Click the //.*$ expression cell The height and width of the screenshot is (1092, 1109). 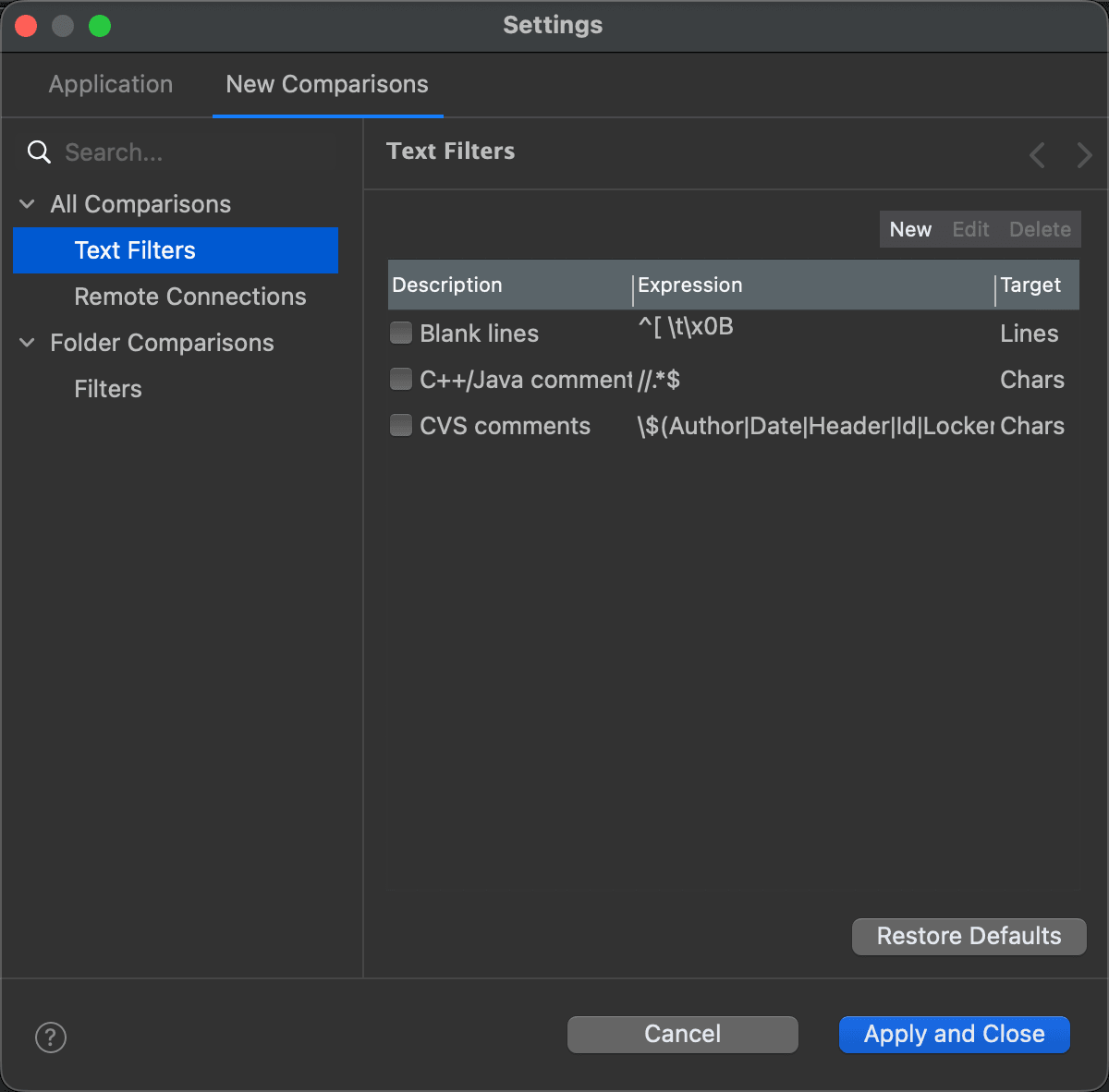pyautogui.click(x=659, y=380)
